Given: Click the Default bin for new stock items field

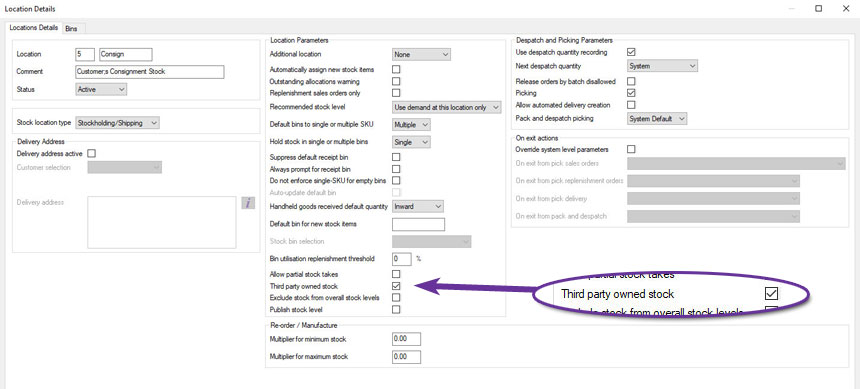Looking at the screenshot, I should tap(418, 224).
